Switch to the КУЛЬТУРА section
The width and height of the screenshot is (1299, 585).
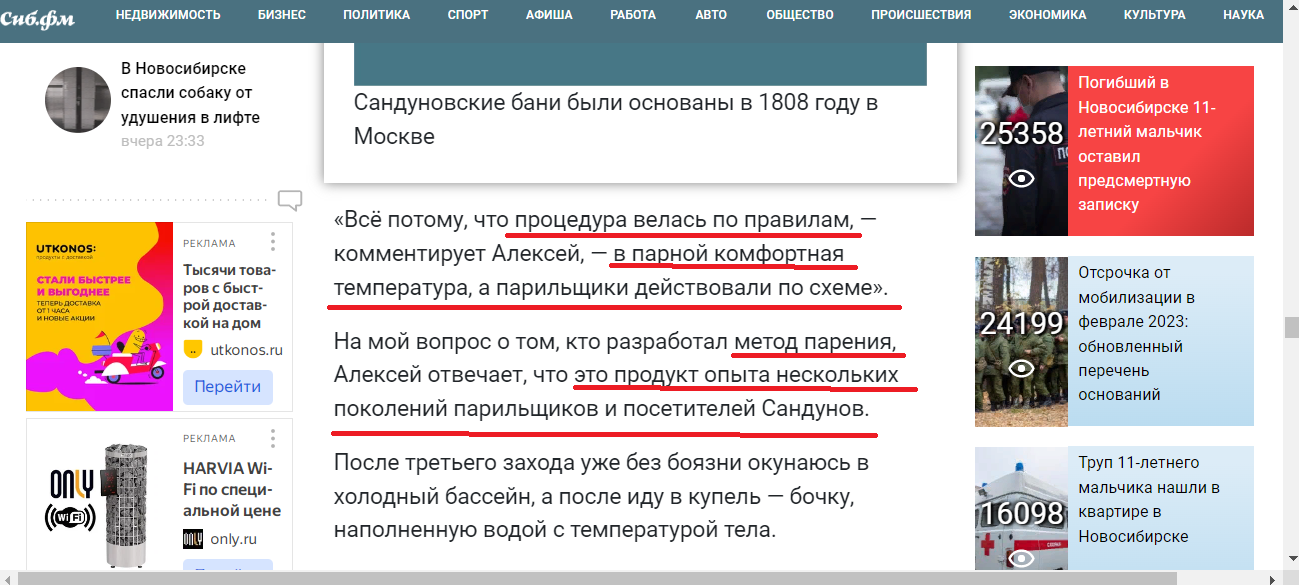(x=1154, y=15)
